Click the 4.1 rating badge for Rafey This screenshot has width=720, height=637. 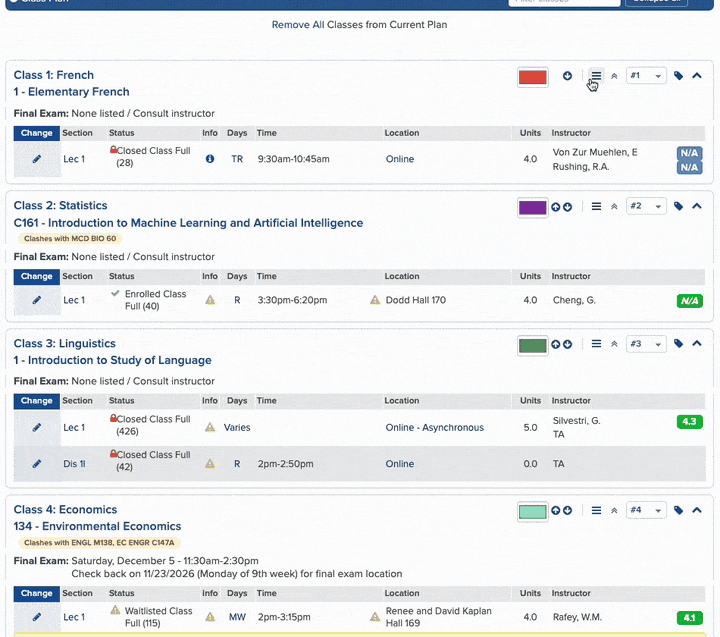point(690,618)
